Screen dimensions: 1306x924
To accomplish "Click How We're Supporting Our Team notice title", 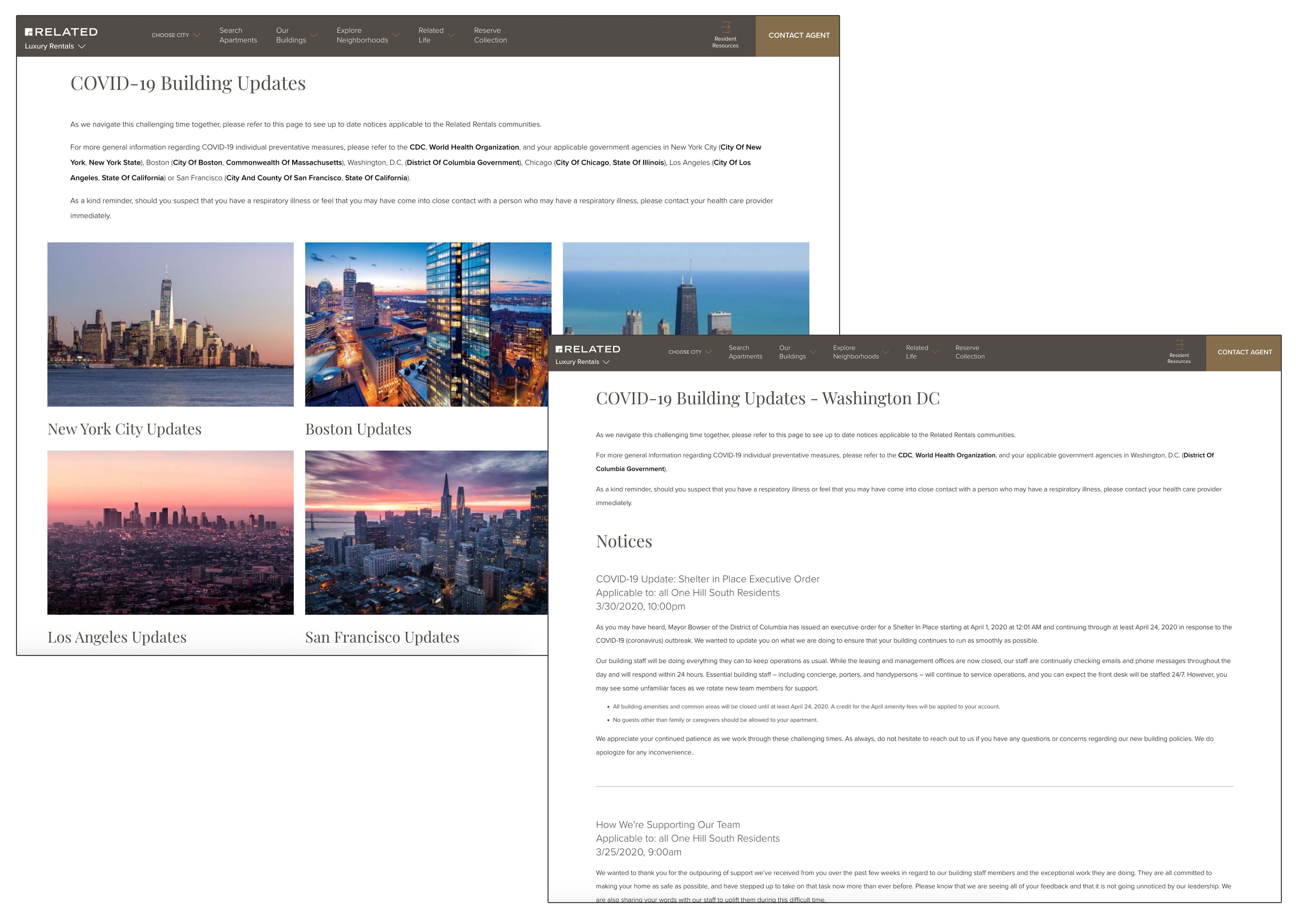I will click(x=668, y=825).
